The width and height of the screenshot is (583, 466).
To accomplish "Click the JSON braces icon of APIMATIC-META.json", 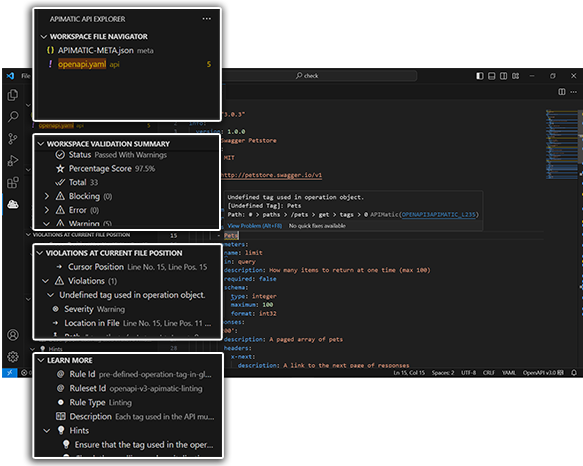I will (x=50, y=50).
